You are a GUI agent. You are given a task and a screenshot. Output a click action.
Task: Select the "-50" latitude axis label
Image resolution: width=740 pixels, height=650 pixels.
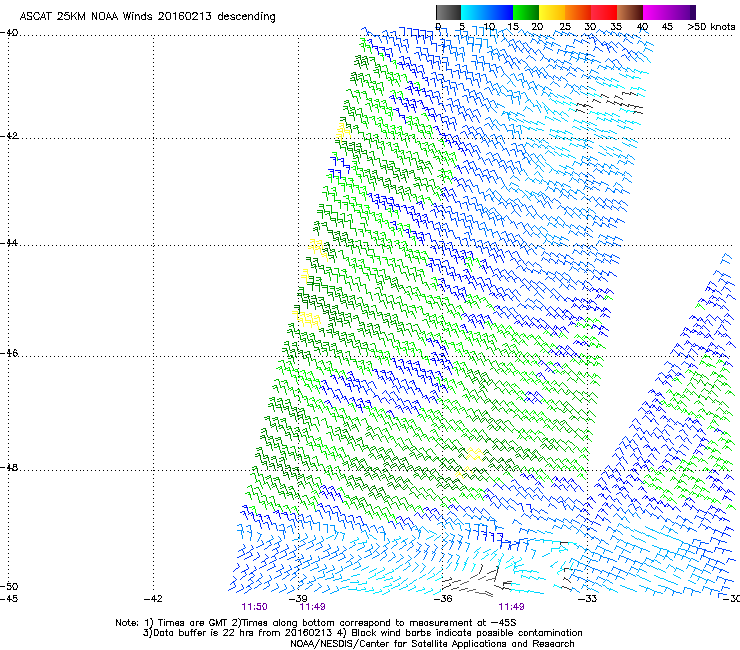pos(9,587)
